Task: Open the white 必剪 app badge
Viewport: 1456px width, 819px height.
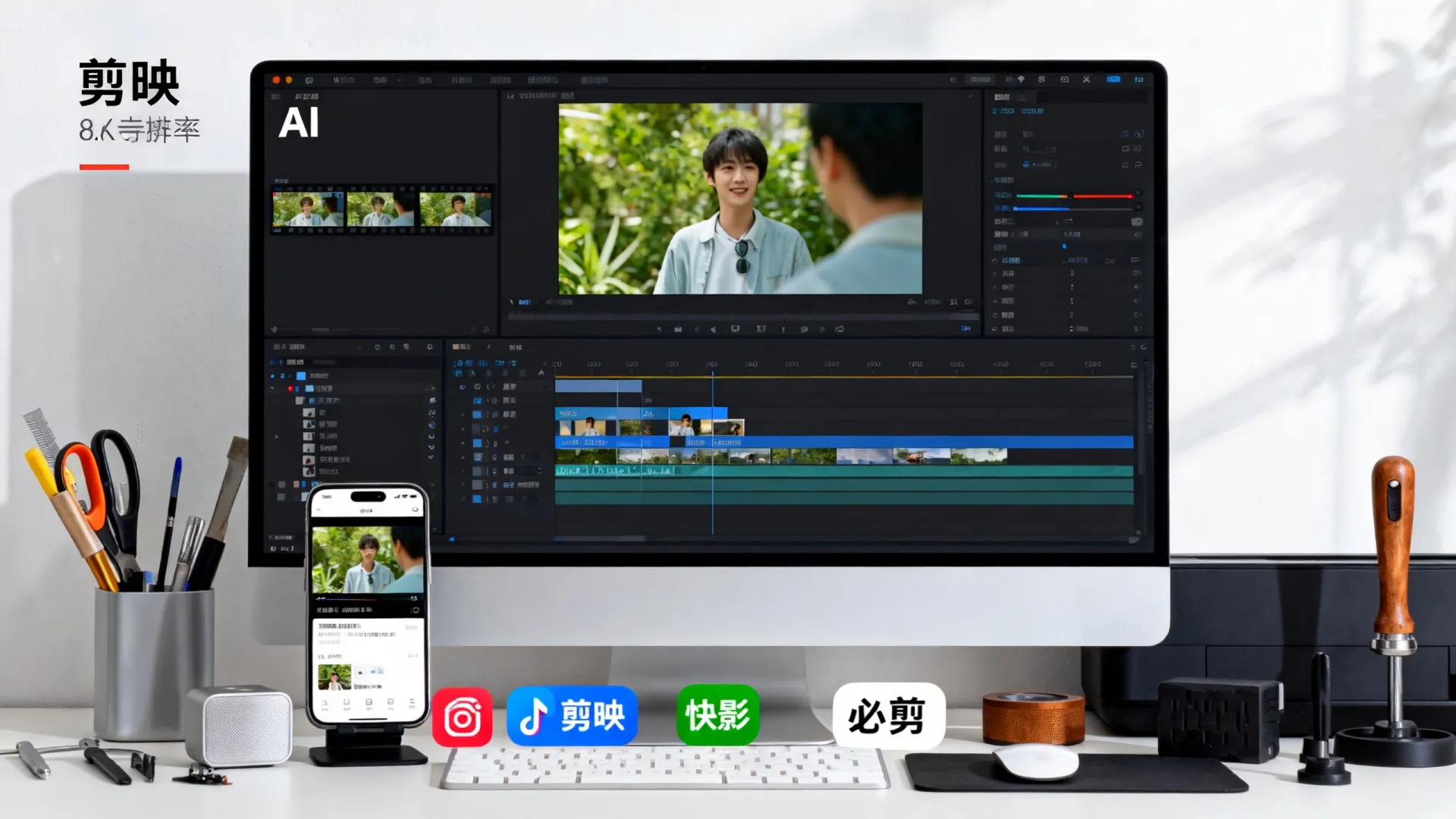Action: click(889, 716)
